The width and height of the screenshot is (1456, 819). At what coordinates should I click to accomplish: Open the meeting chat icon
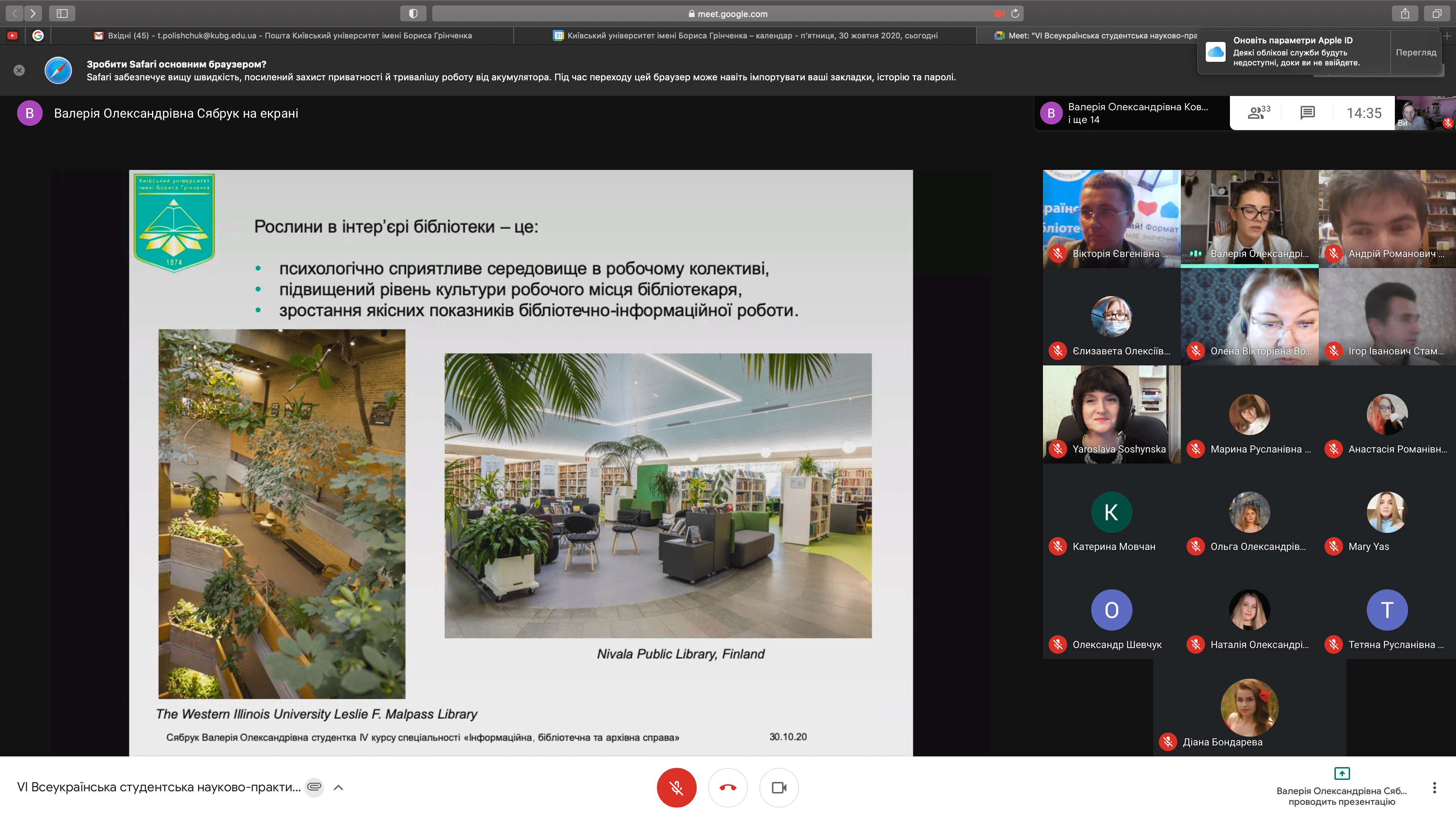tap(1307, 113)
